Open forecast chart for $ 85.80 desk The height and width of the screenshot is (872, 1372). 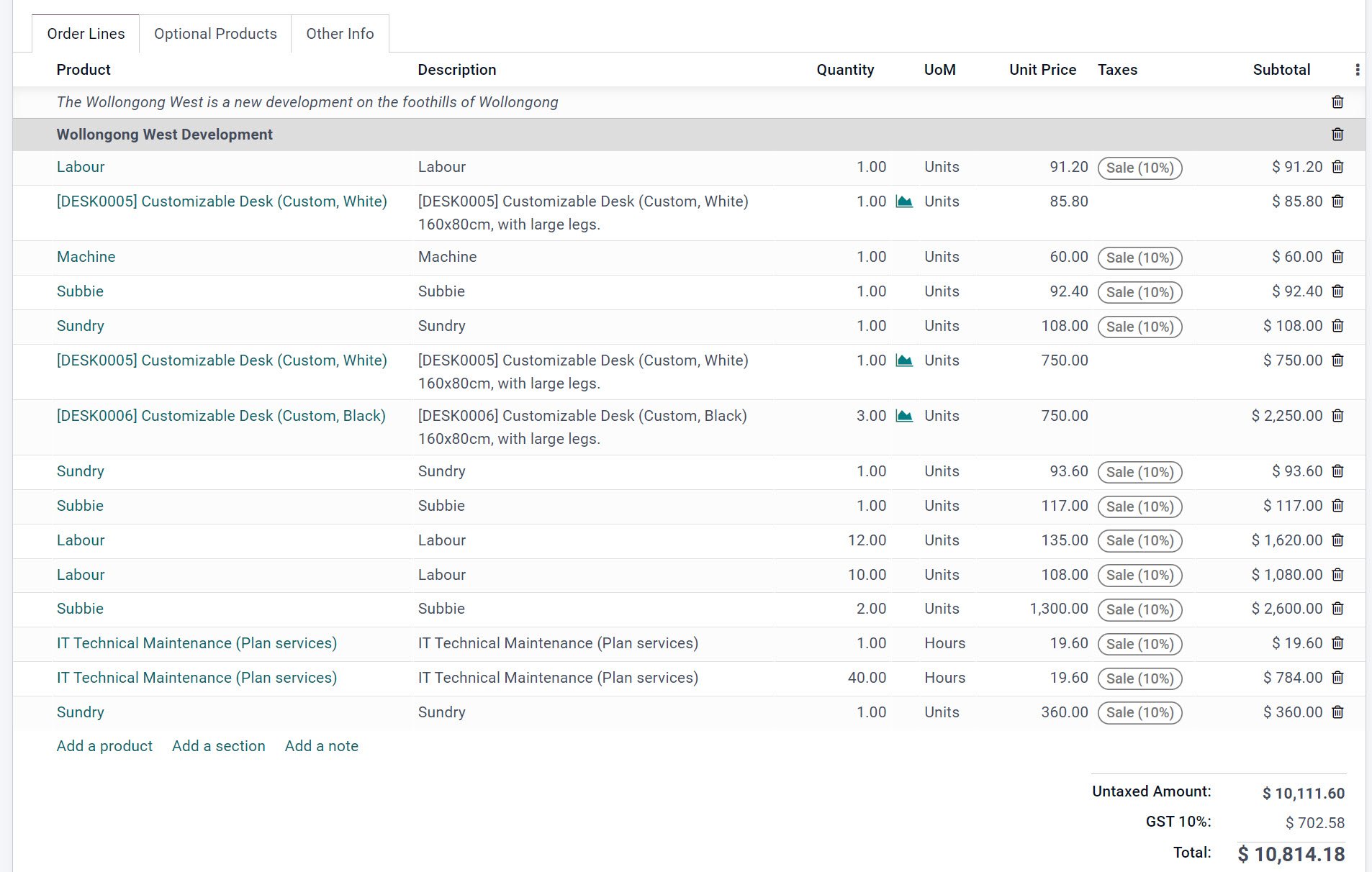[904, 201]
